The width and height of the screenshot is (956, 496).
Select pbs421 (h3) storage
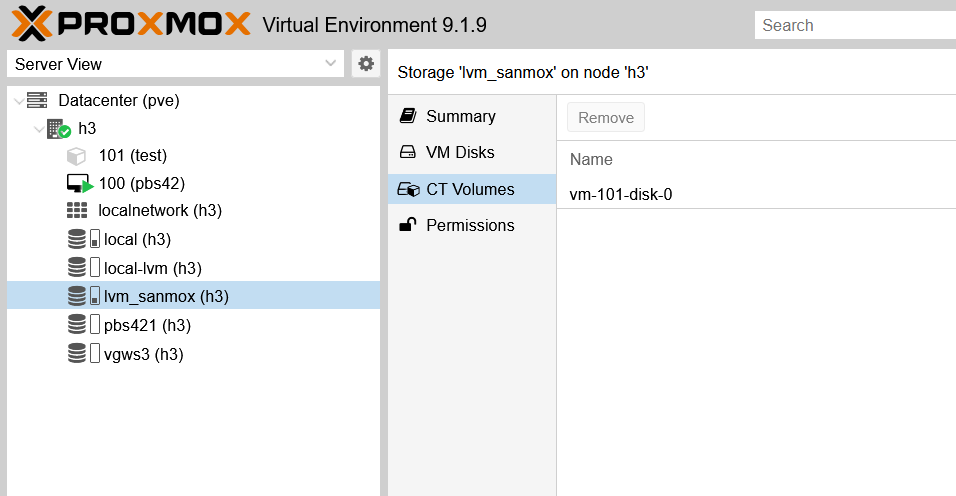147,325
